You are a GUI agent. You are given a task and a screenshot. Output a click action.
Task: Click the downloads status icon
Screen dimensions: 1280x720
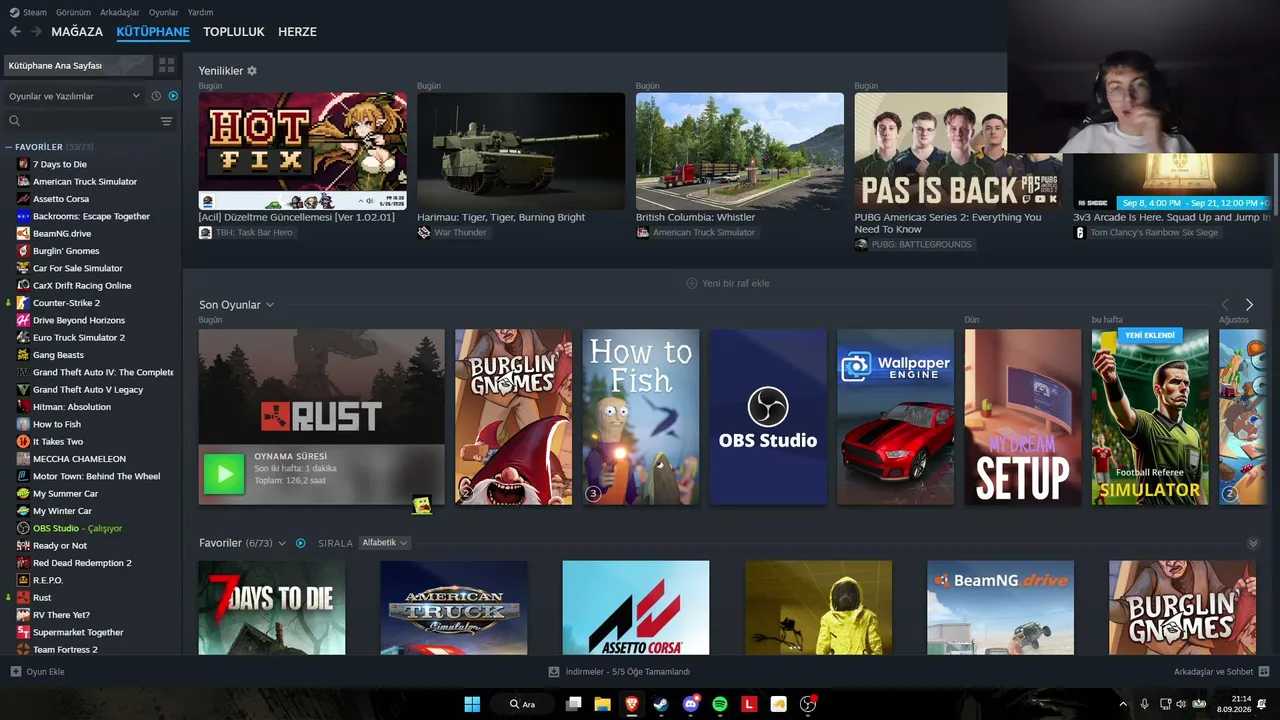tap(554, 672)
